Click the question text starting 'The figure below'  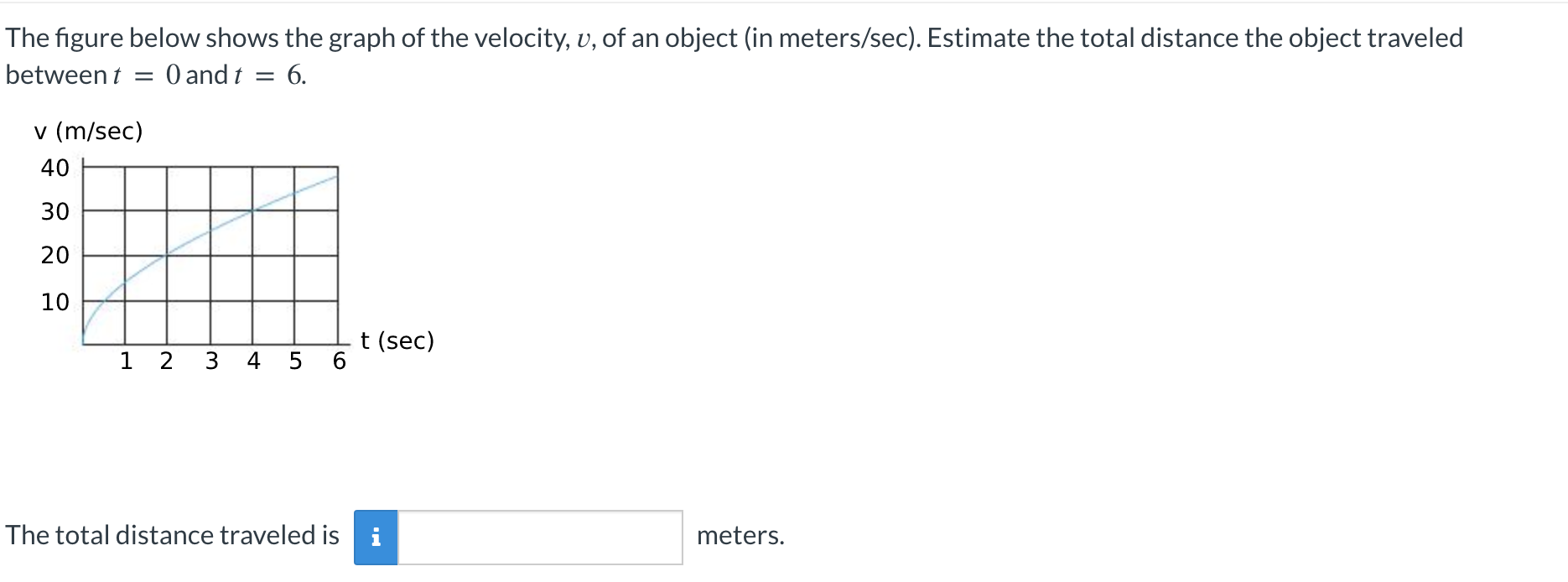point(735,56)
